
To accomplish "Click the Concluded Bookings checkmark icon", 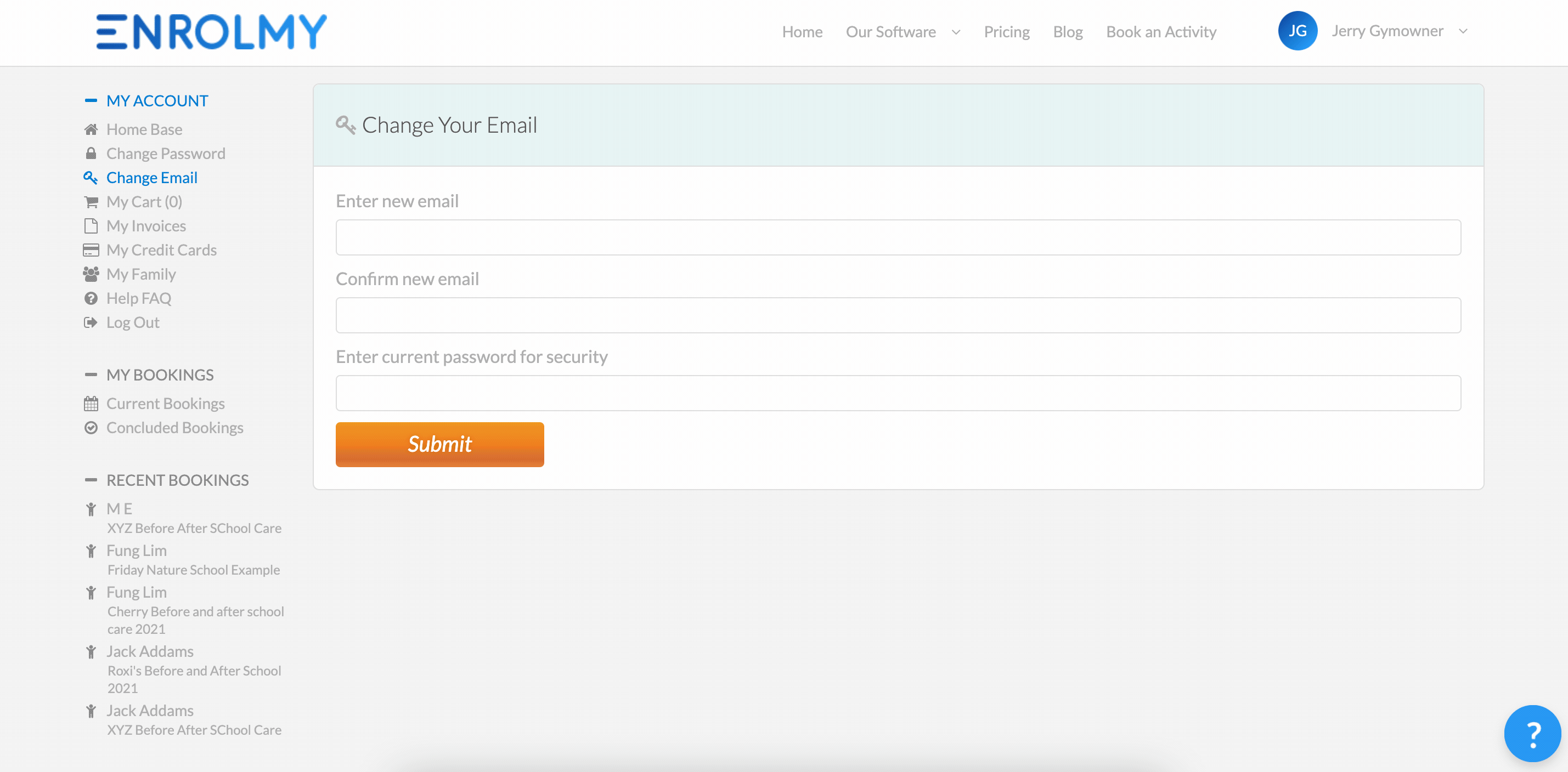I will pyautogui.click(x=91, y=428).
